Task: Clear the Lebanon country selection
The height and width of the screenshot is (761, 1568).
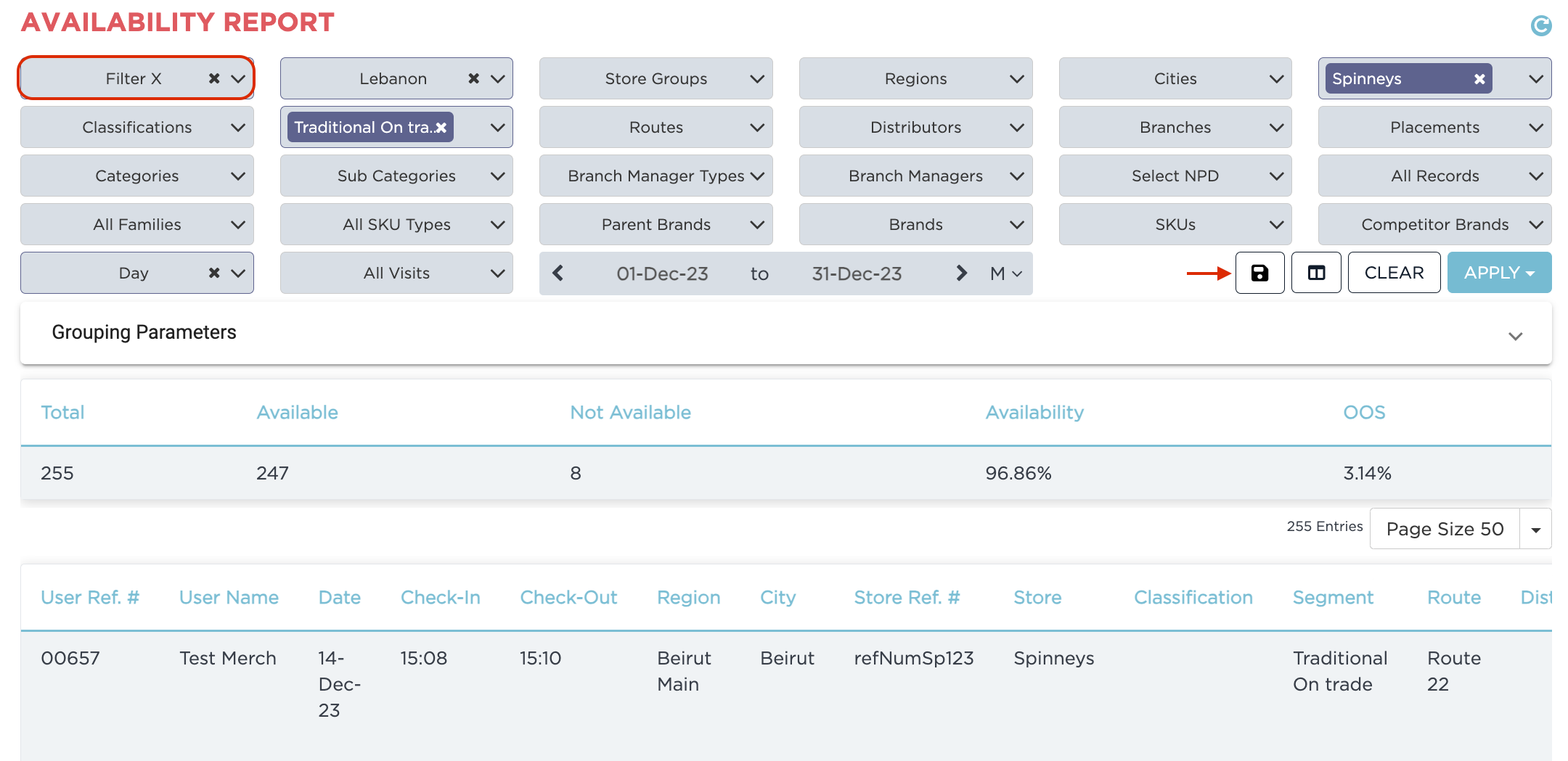Action: (473, 78)
